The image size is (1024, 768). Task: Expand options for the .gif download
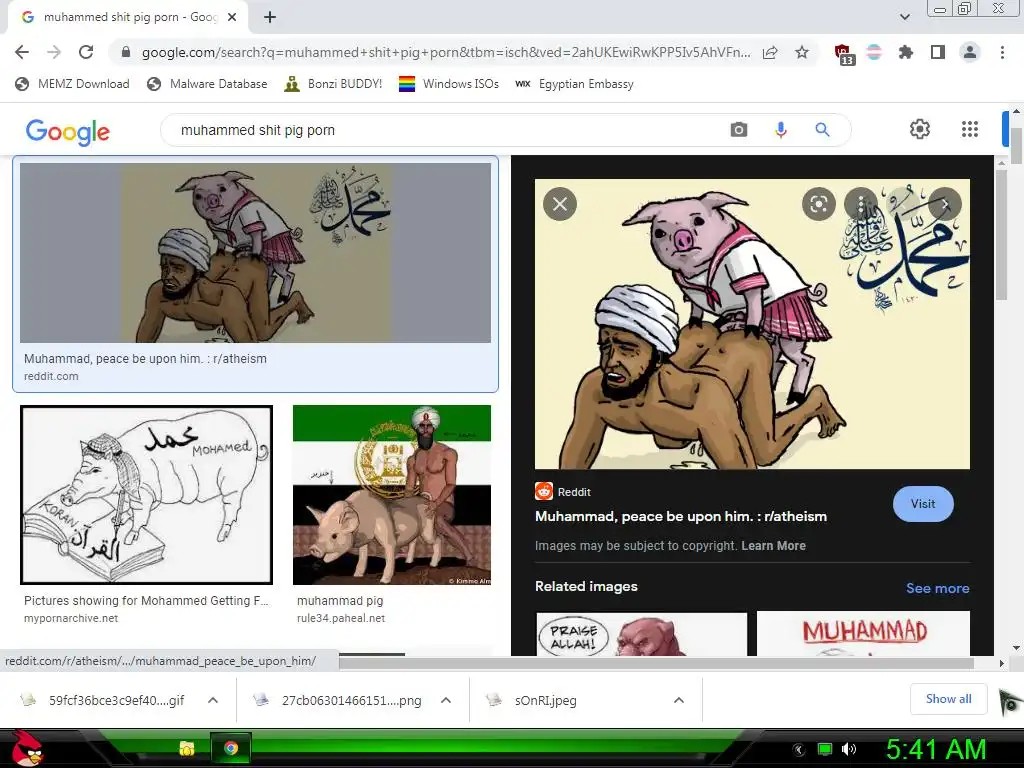(x=212, y=700)
